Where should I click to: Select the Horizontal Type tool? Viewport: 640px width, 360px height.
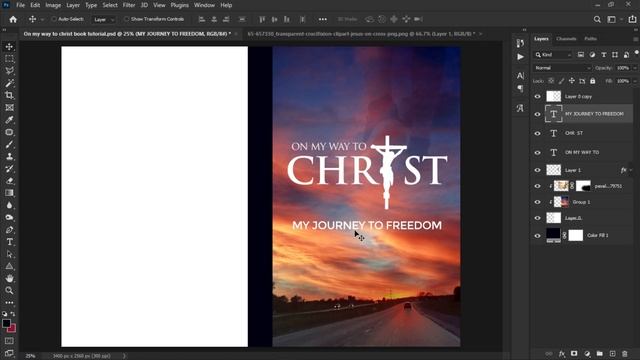coord(9,242)
